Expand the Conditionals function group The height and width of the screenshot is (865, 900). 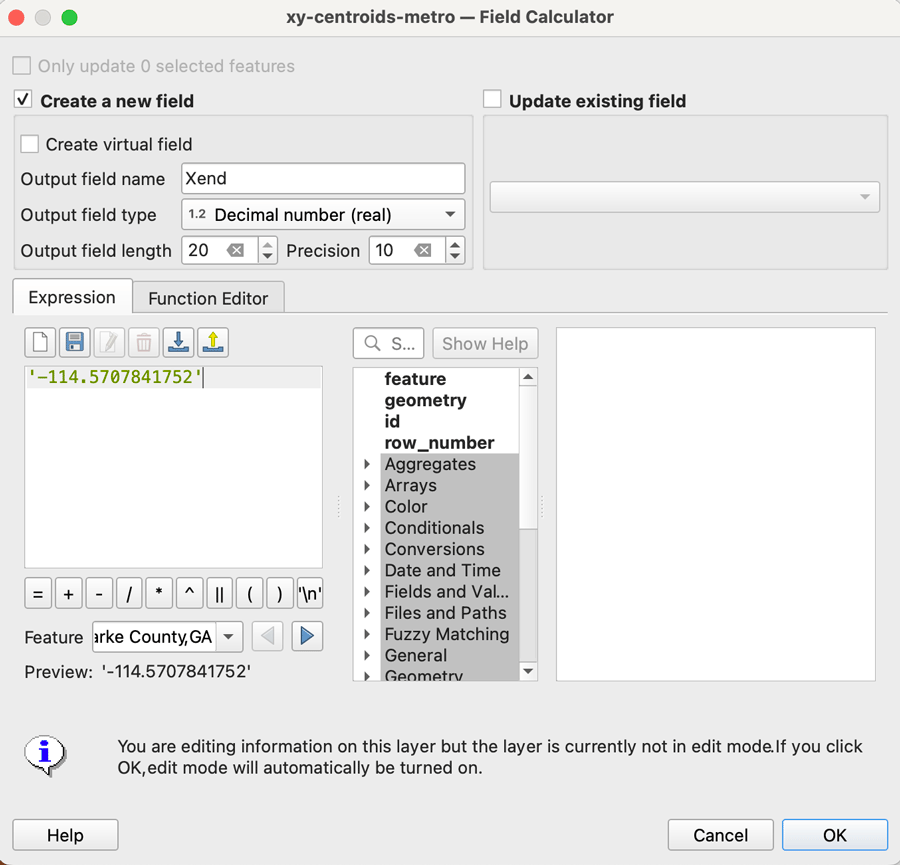[367, 528]
